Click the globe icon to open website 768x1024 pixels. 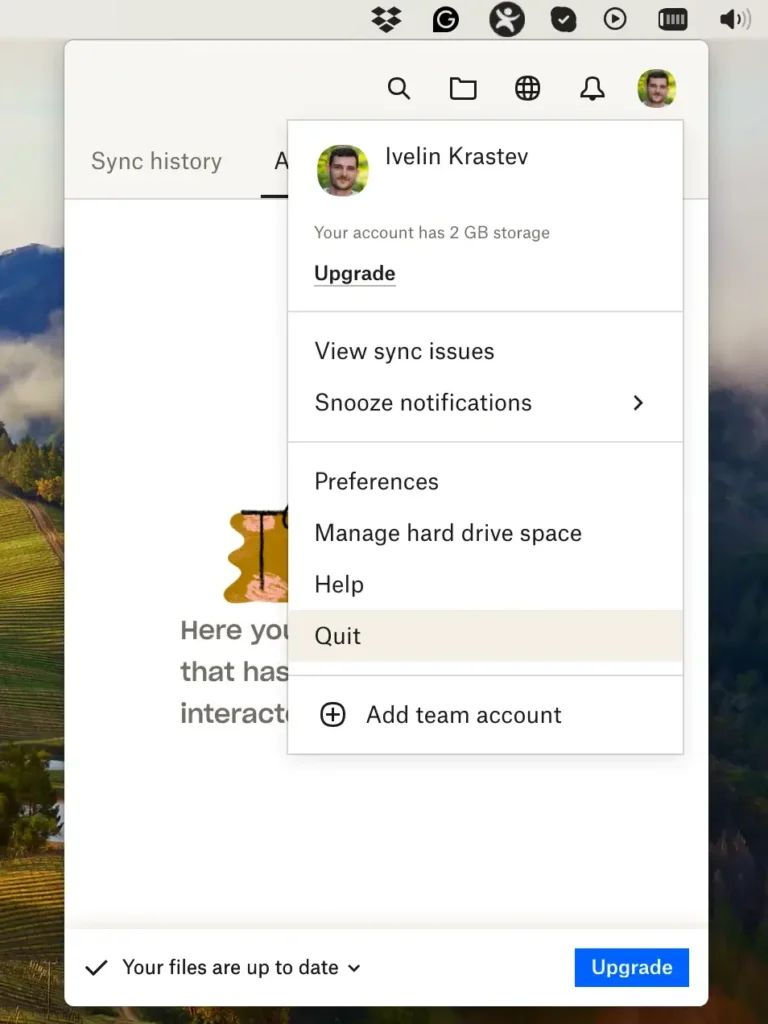coord(527,89)
